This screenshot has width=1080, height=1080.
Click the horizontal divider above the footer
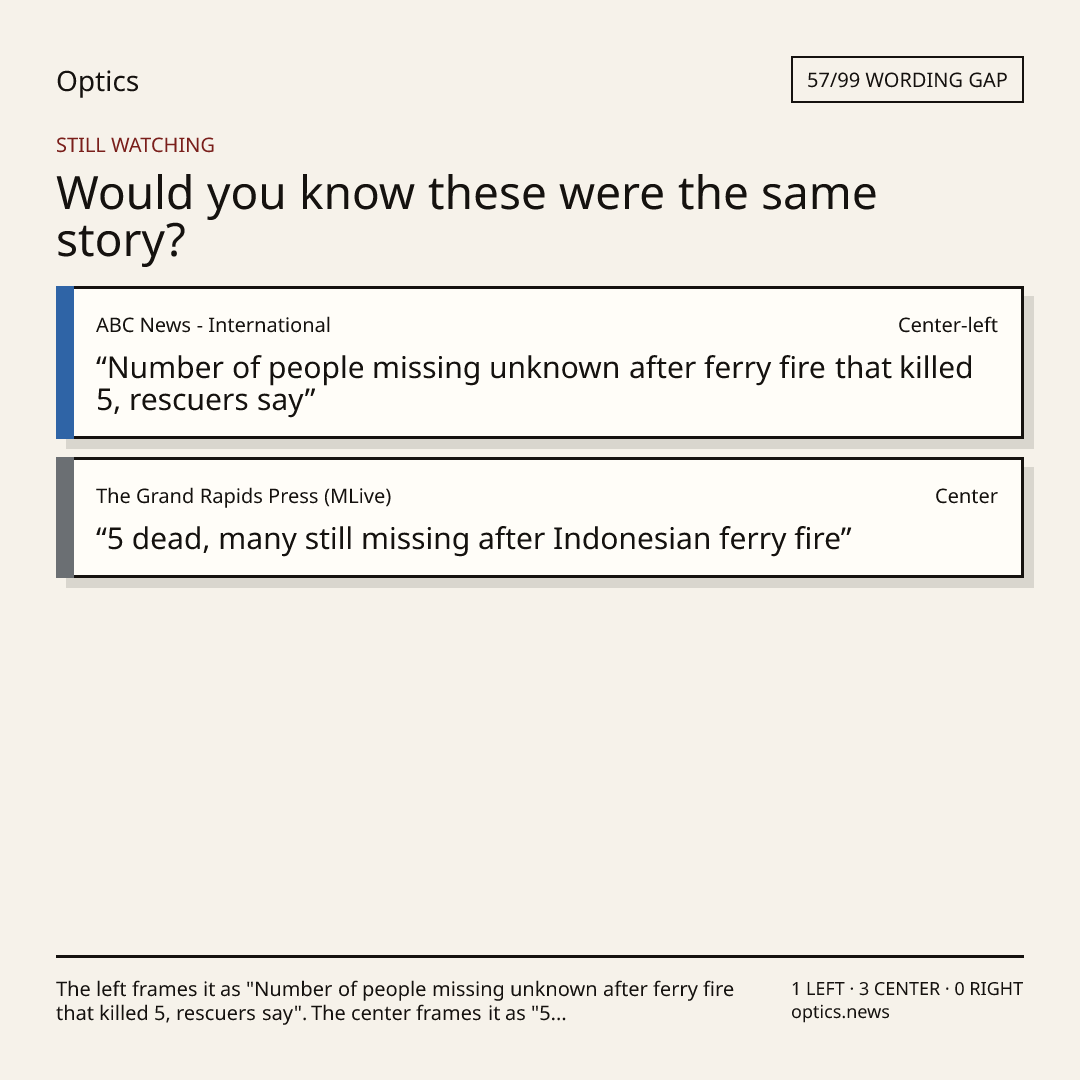[540, 956]
